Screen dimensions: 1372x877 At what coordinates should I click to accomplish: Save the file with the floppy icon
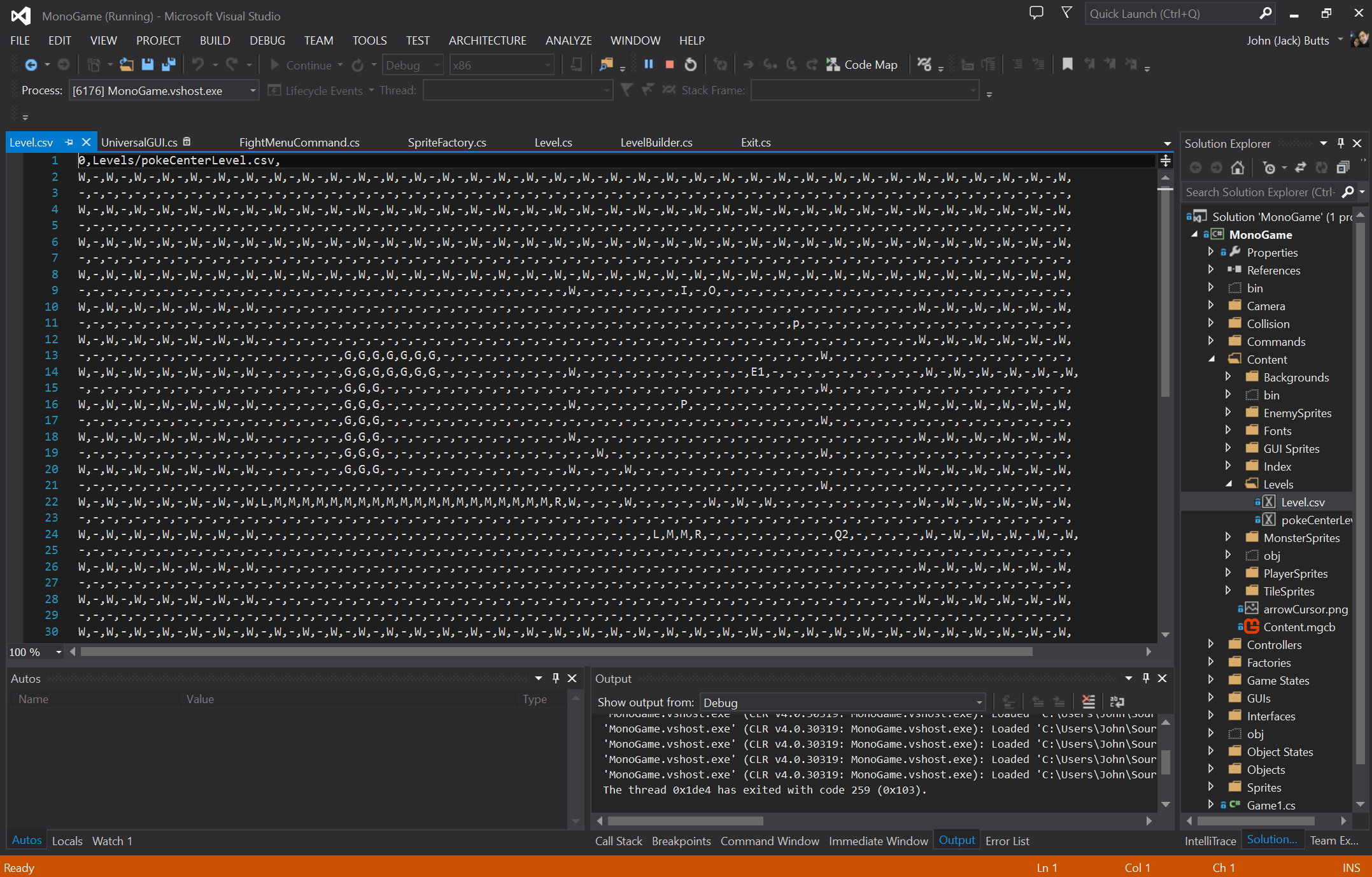pos(148,65)
